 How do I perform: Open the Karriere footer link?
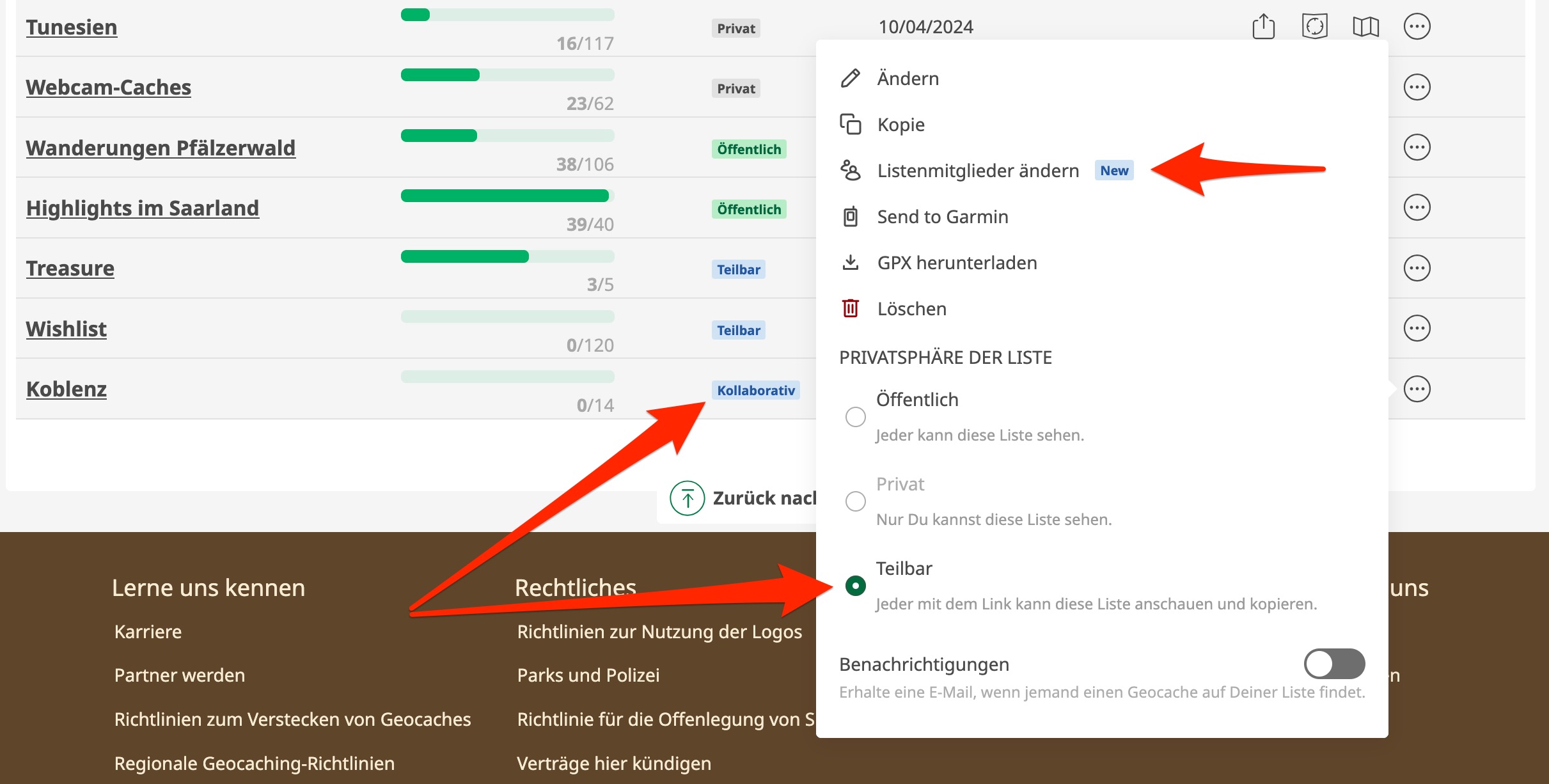point(148,632)
